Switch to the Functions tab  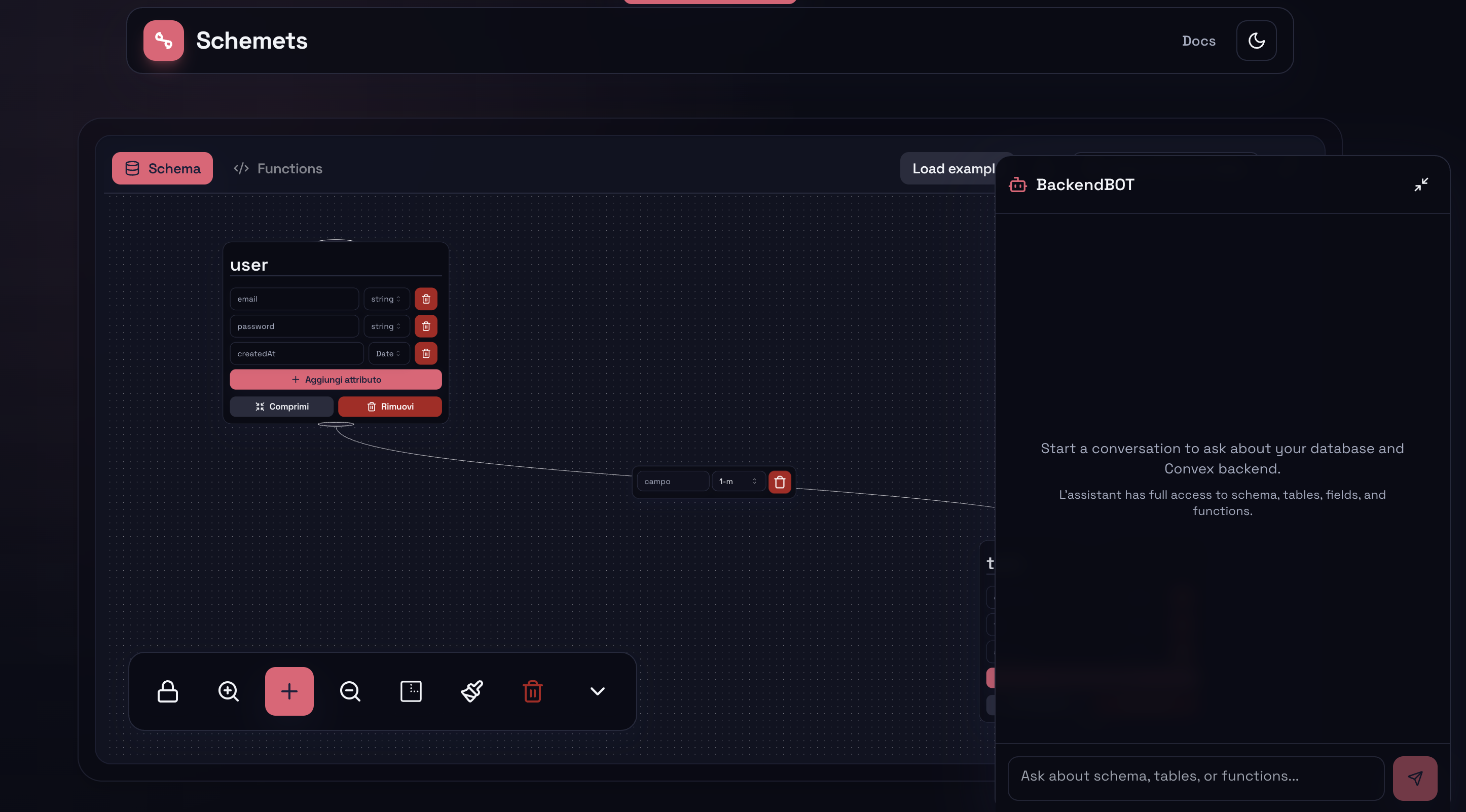point(278,168)
